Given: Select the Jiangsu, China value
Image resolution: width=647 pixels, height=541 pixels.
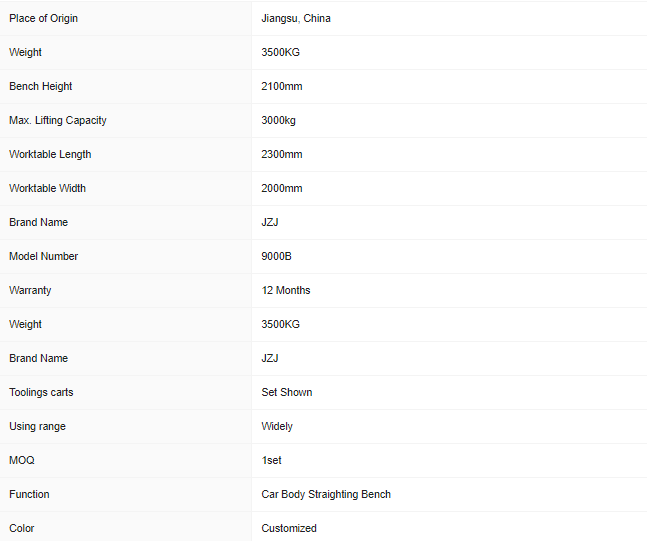Looking at the screenshot, I should 296,18.
